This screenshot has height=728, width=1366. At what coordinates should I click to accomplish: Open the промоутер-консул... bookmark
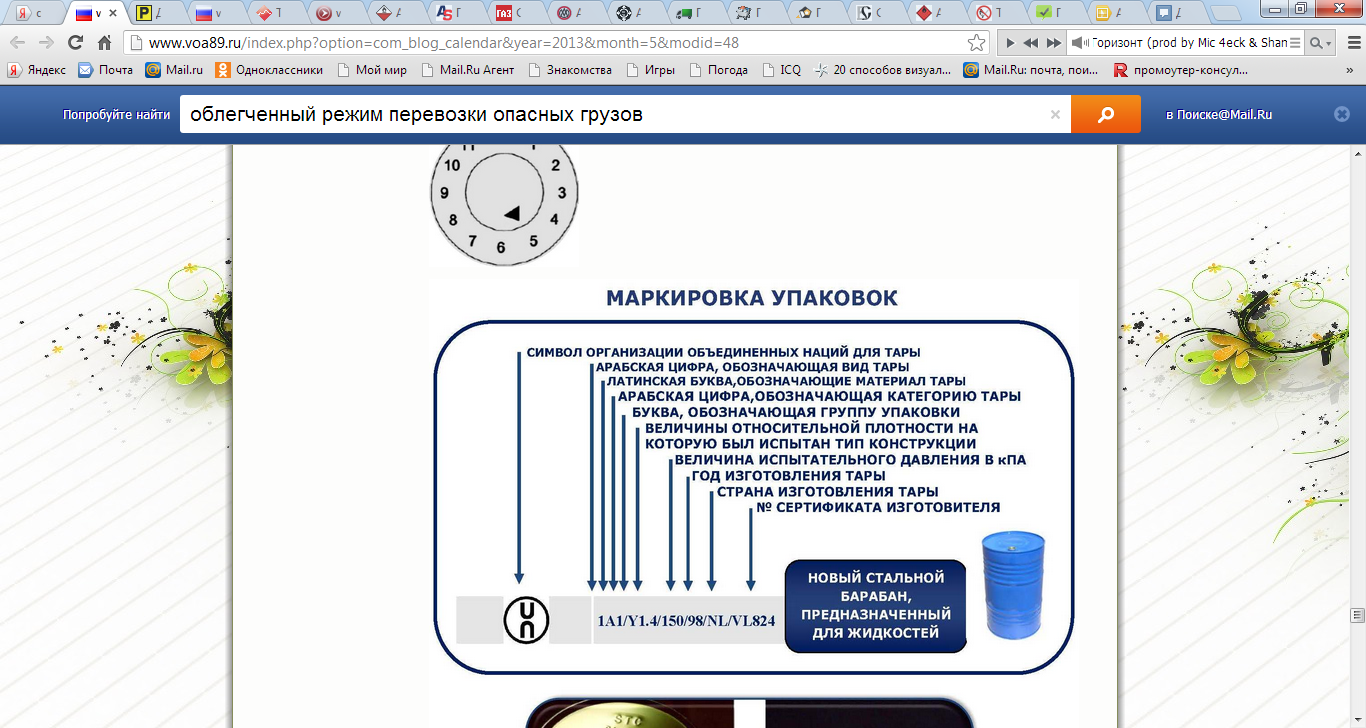point(1181,70)
